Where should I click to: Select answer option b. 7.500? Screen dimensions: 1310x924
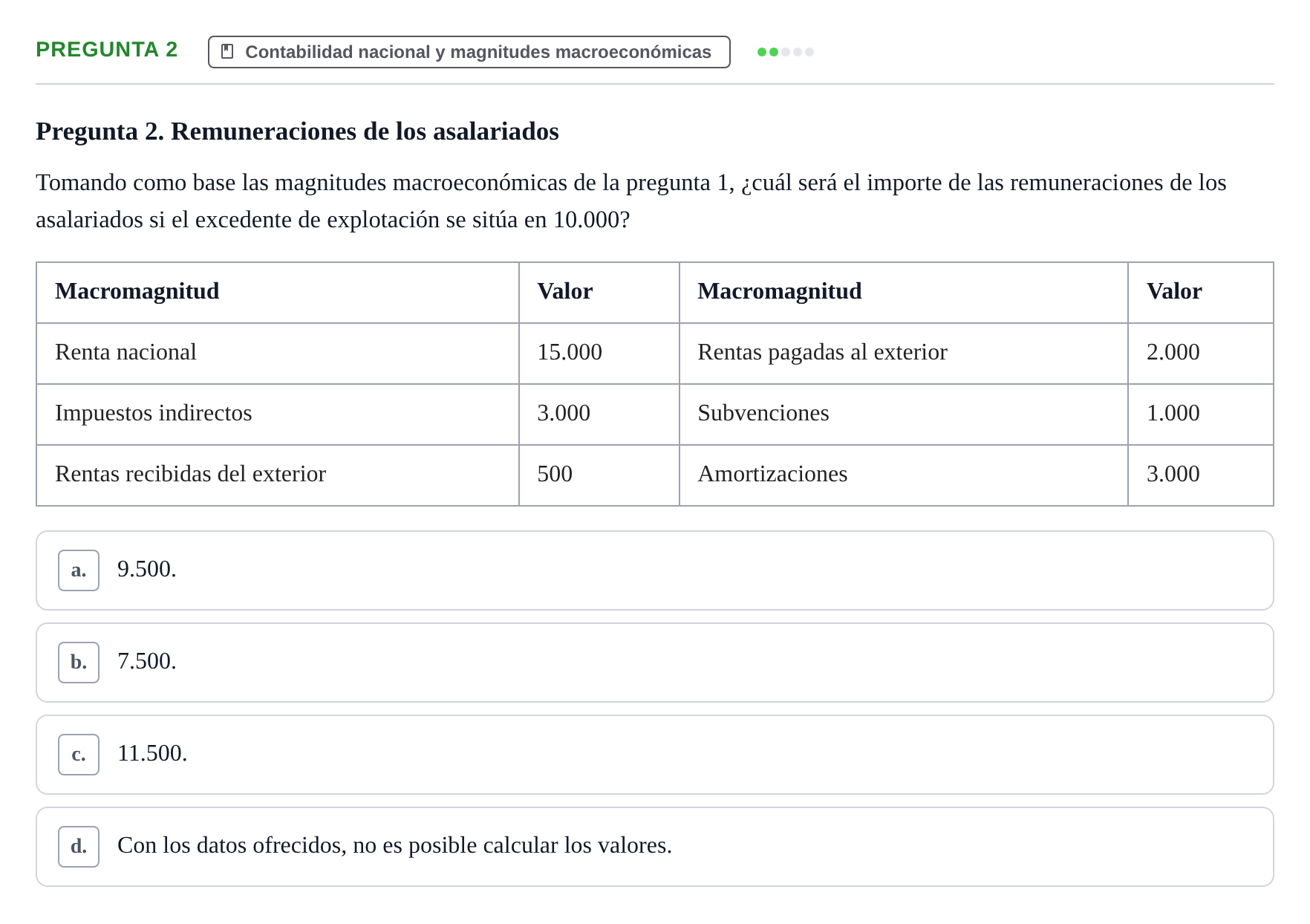pos(654,663)
